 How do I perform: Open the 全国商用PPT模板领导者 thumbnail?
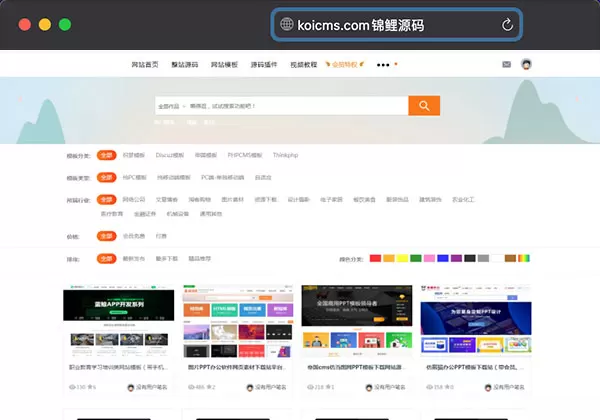click(x=357, y=321)
